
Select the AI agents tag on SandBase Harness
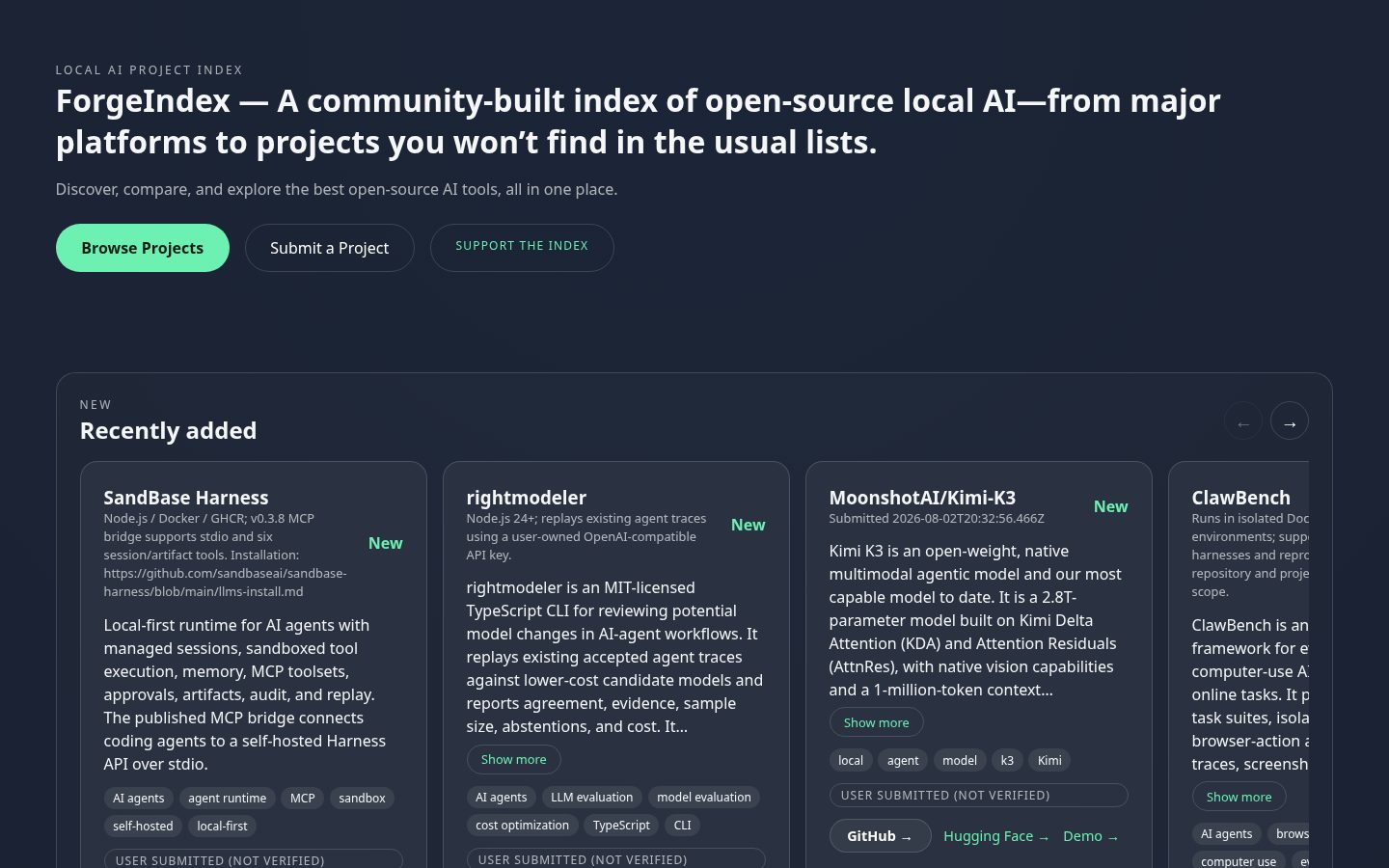(139, 798)
